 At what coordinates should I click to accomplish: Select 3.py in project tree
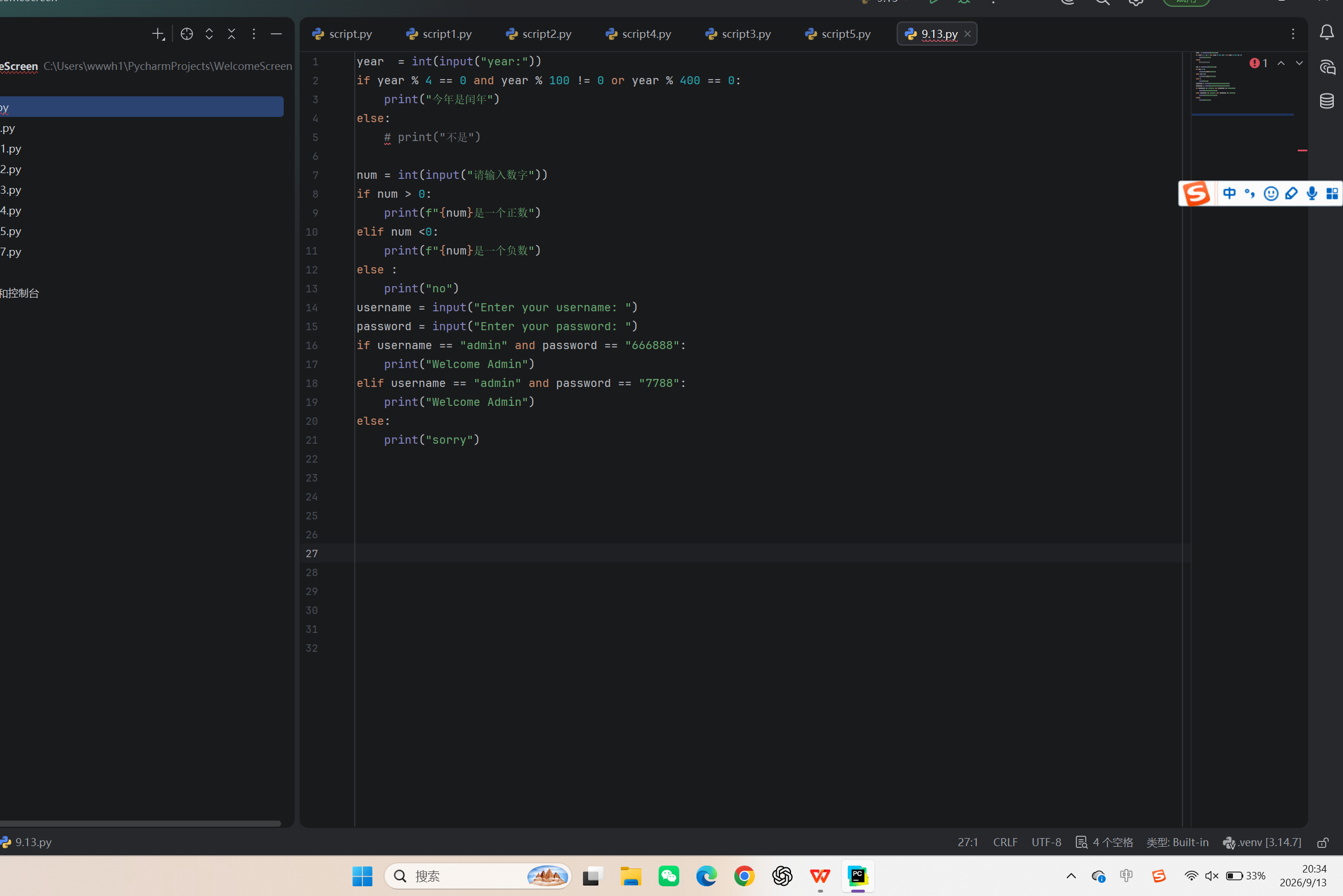click(11, 190)
